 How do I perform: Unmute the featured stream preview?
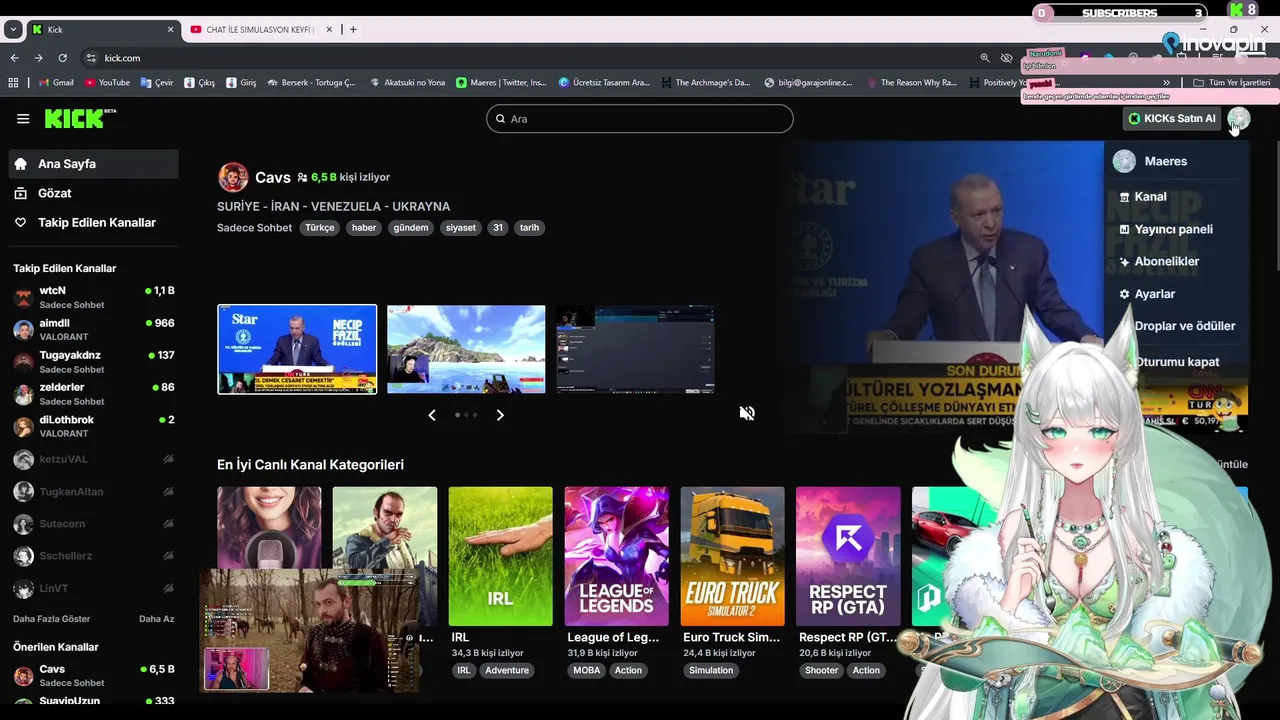pos(747,413)
